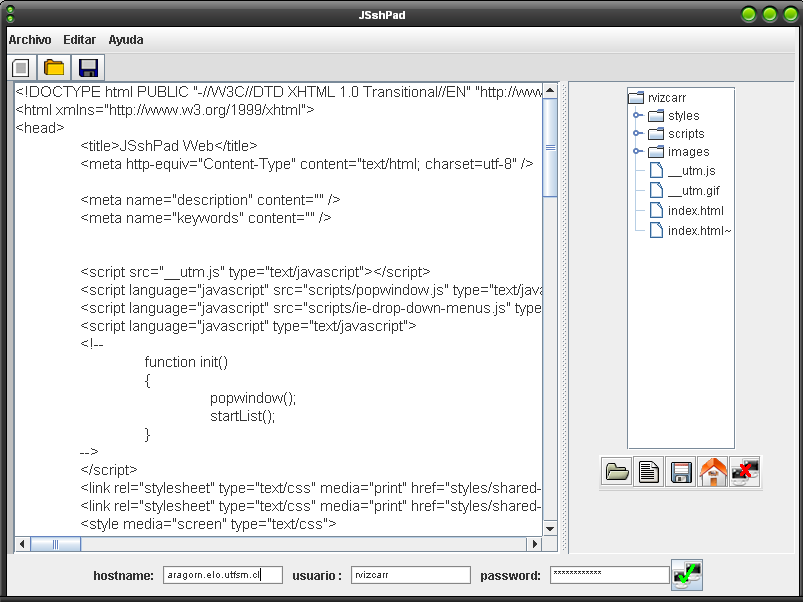The width and height of the screenshot is (803, 602).
Task: Open the Ayuda menu
Action: pyautogui.click(x=126, y=40)
